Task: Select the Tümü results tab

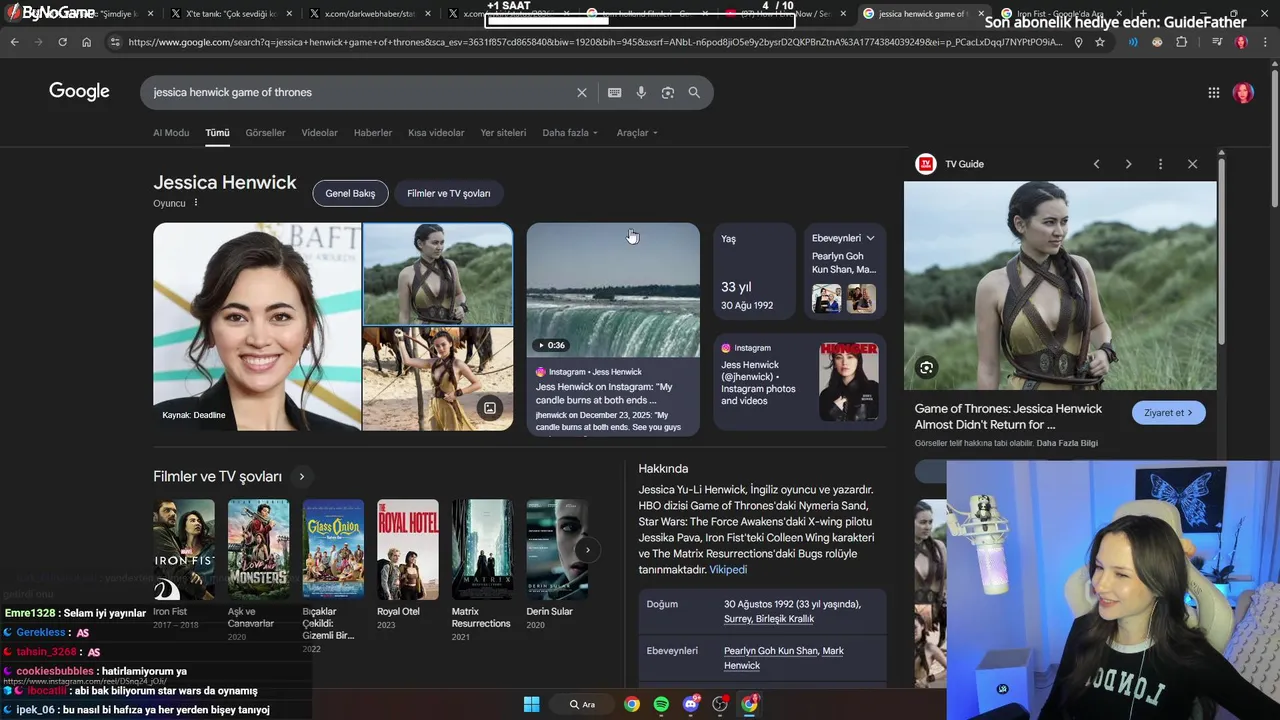Action: click(x=217, y=133)
